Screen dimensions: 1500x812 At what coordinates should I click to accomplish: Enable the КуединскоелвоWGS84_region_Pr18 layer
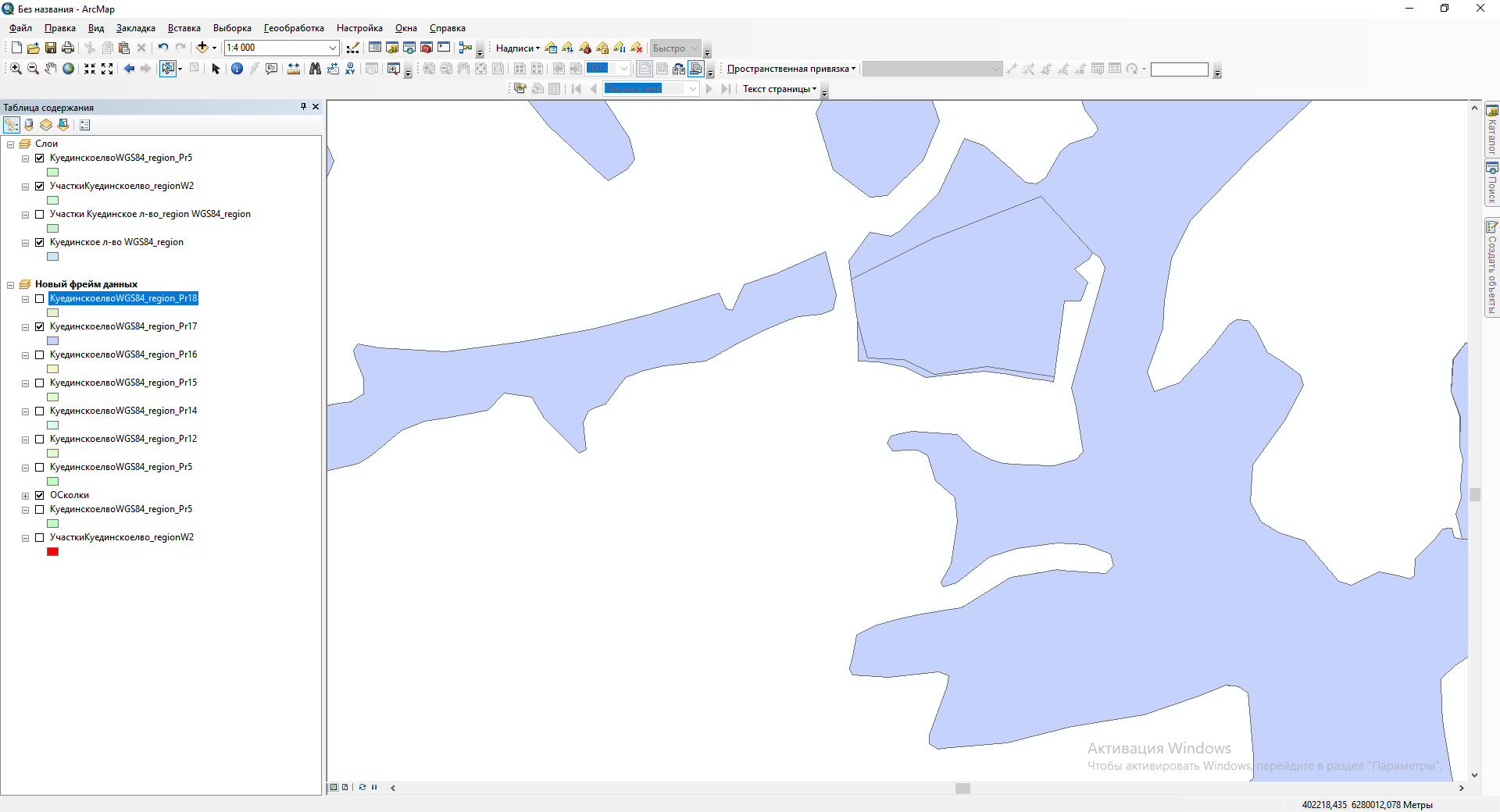(40, 298)
